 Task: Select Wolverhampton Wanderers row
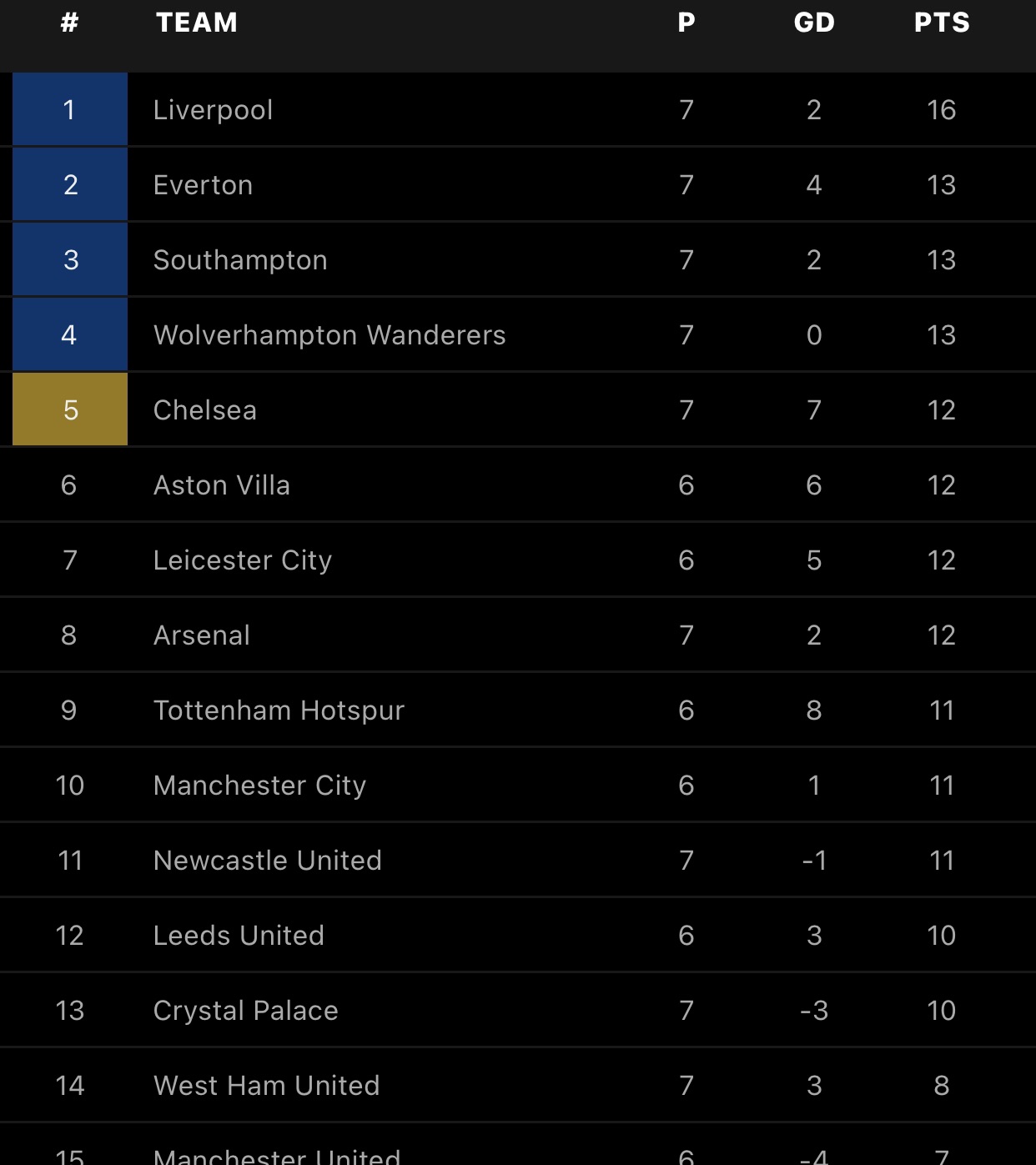[x=518, y=334]
